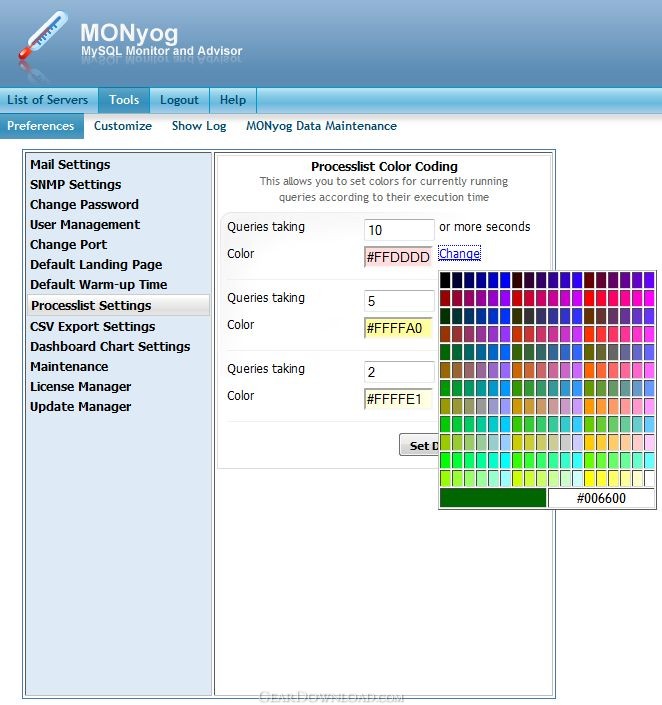Open the List of Servers tab

click(x=48, y=100)
